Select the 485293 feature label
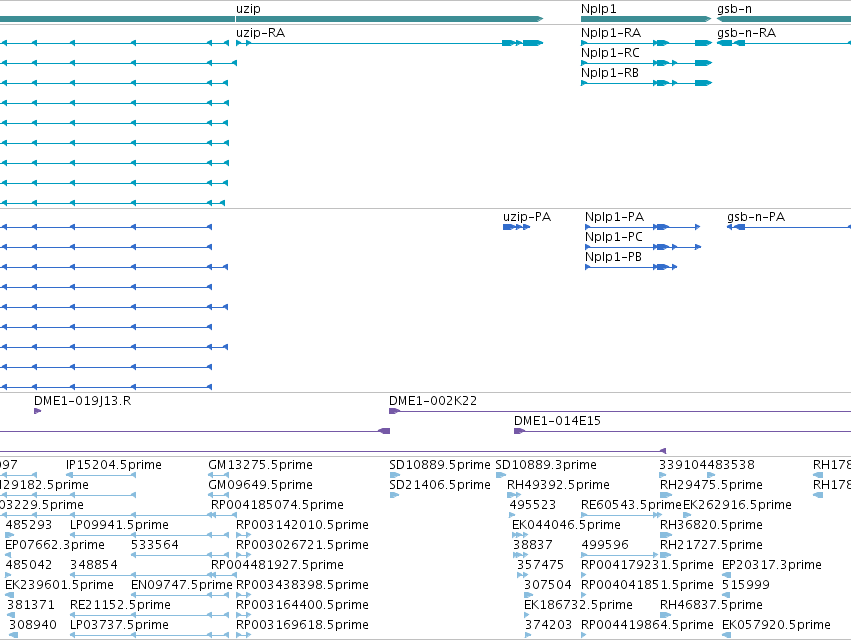 point(29,525)
